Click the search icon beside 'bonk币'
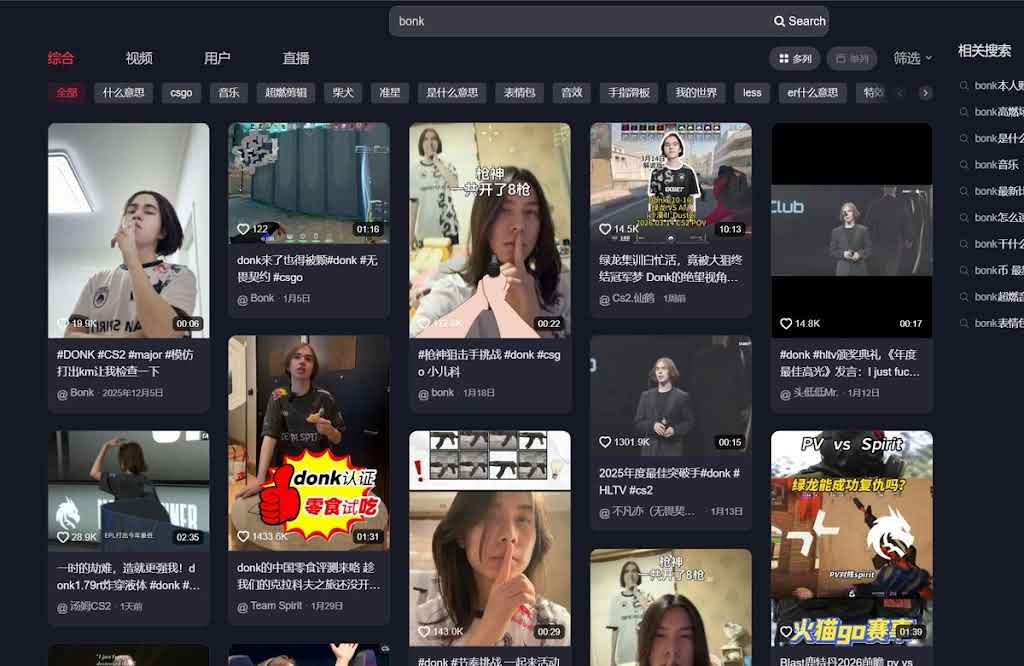This screenshot has height=666, width=1024. (964, 270)
